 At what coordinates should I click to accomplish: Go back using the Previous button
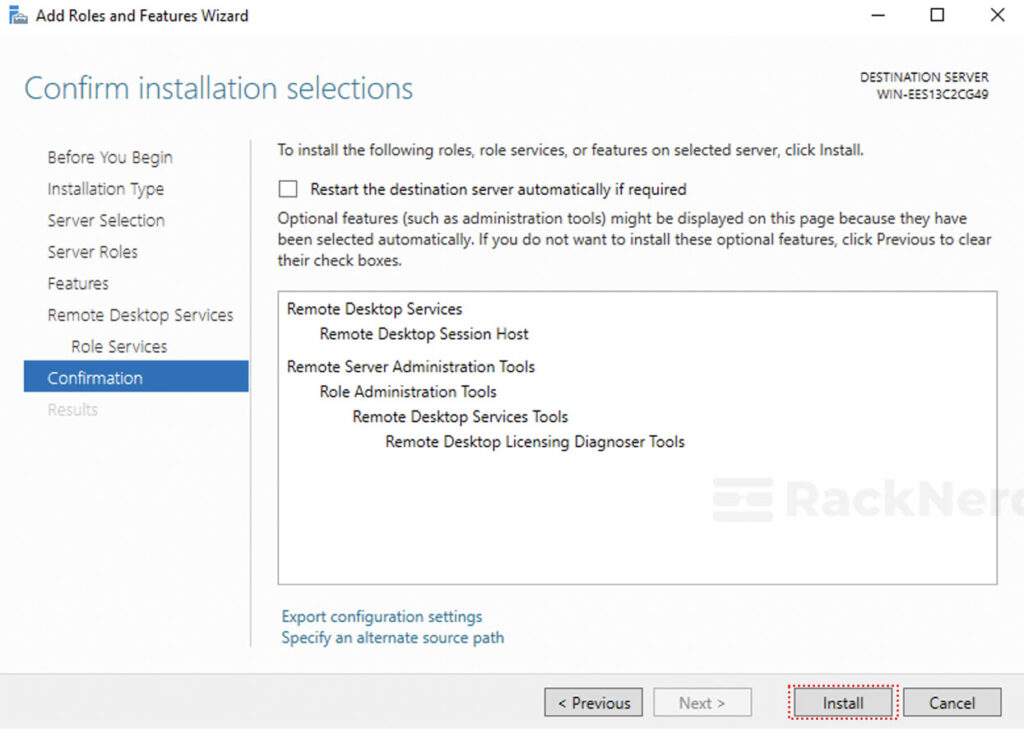[592, 702]
